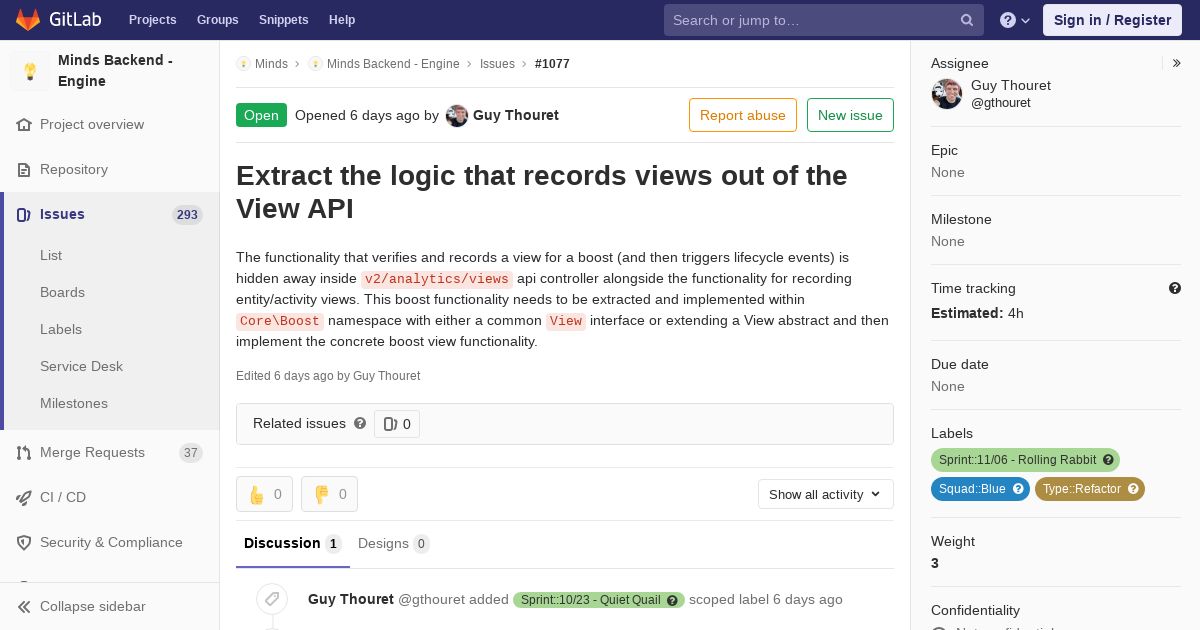Image resolution: width=1200 pixels, height=630 pixels.
Task: Click the New issue button
Action: point(850,115)
